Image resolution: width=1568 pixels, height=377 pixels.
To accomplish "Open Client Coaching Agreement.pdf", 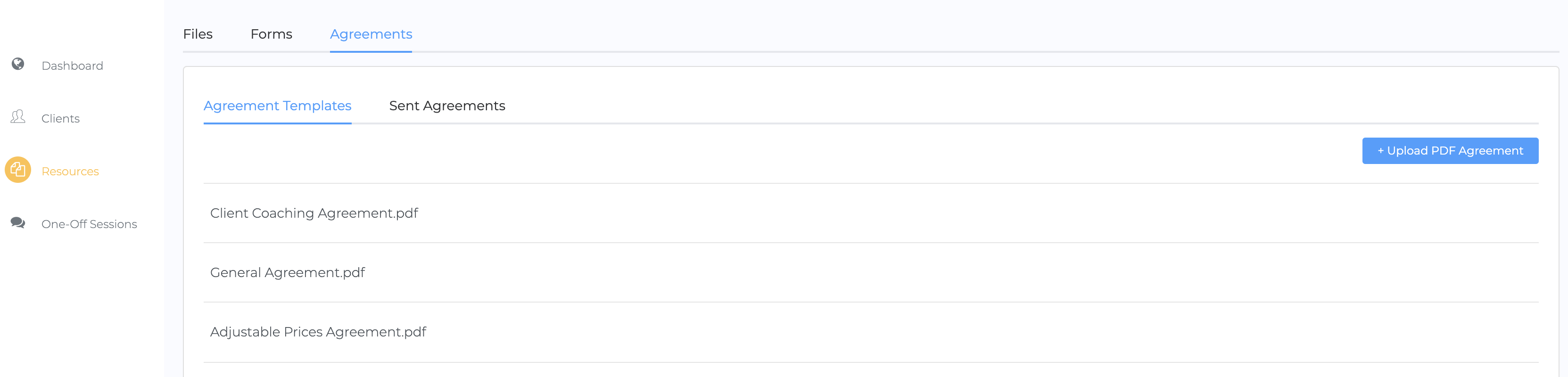I will point(314,213).
